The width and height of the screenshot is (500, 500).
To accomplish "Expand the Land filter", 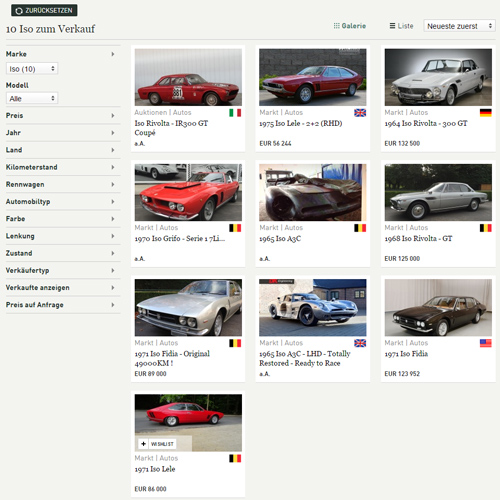I will click(x=63, y=150).
